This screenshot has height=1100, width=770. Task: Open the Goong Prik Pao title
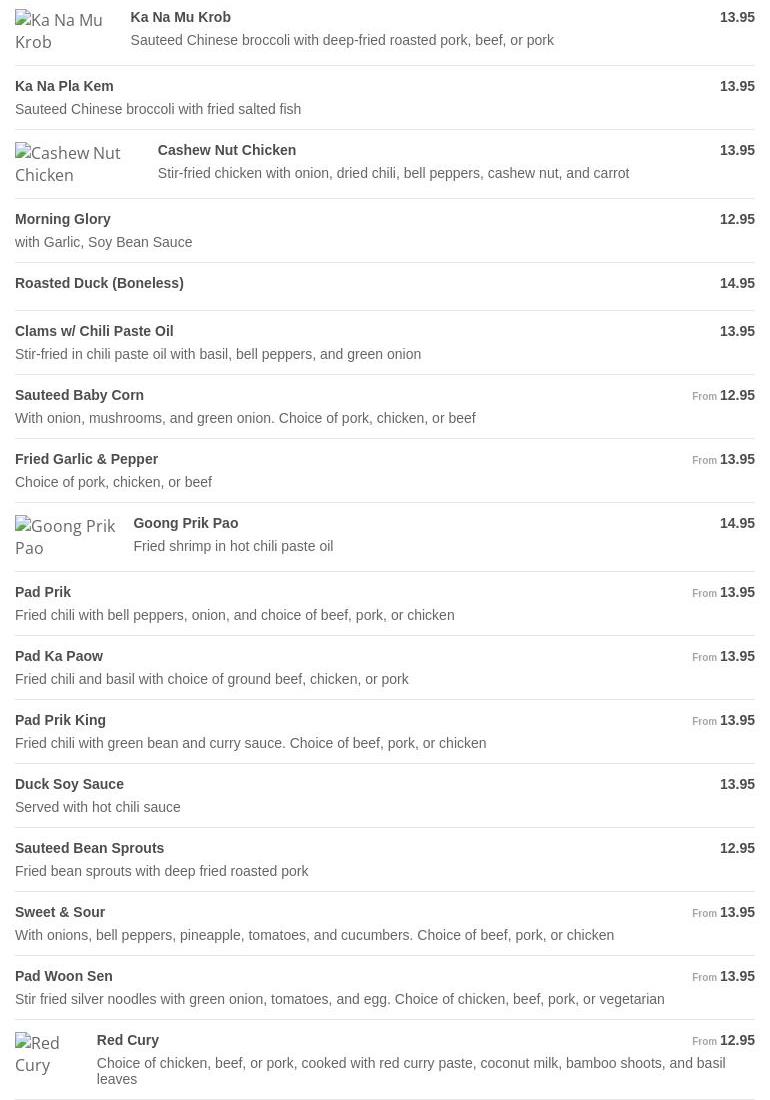(185, 523)
